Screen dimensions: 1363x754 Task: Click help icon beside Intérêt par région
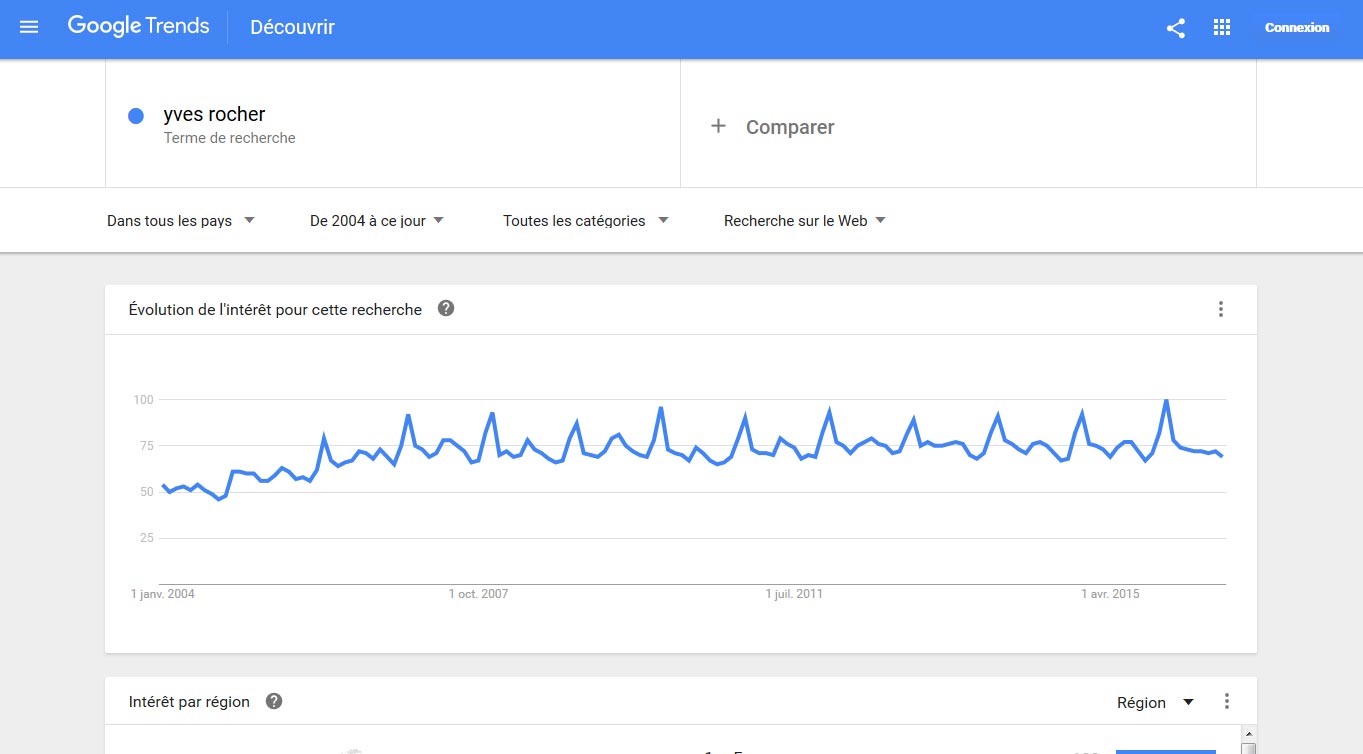pos(274,701)
